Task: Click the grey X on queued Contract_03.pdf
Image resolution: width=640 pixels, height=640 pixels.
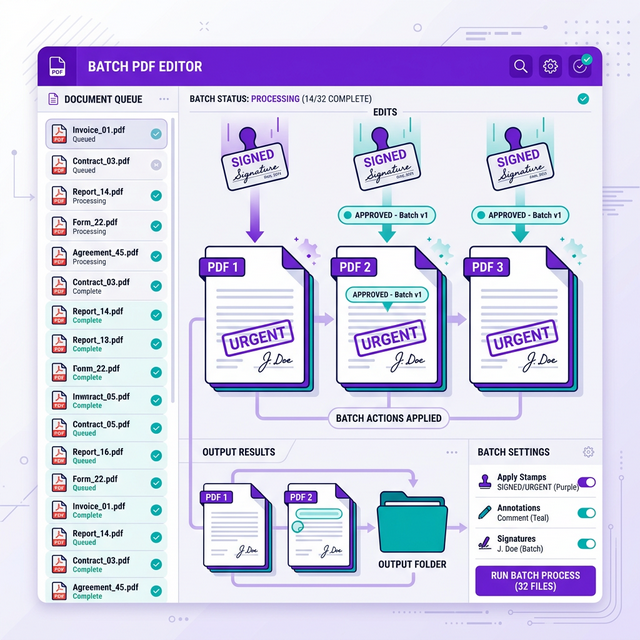Action: pos(156,165)
